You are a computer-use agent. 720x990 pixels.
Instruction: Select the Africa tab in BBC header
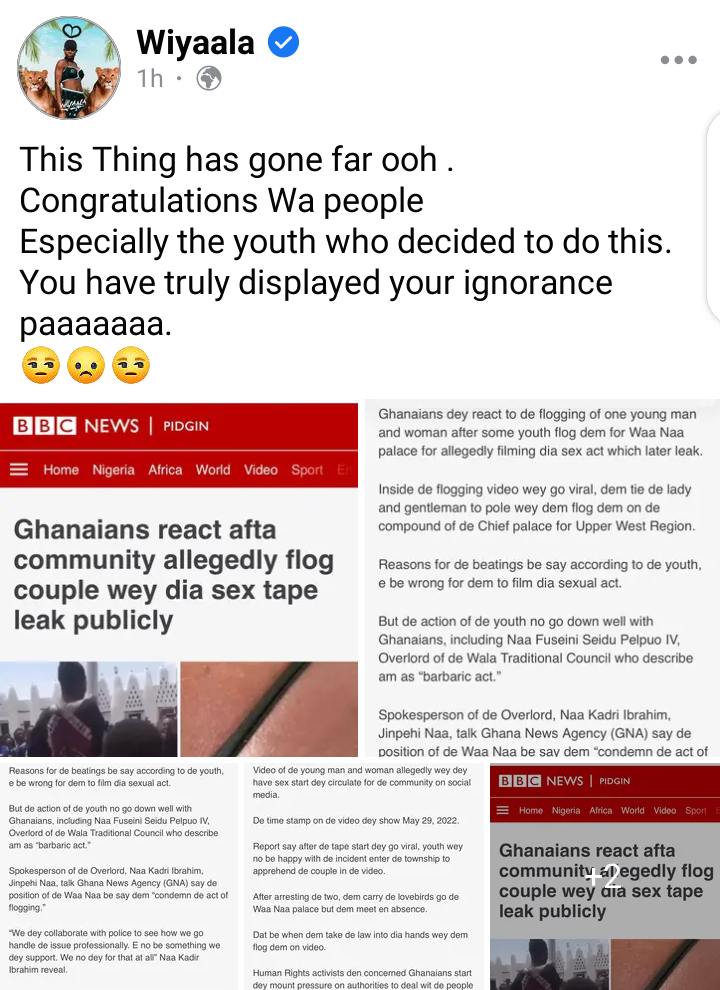165,470
